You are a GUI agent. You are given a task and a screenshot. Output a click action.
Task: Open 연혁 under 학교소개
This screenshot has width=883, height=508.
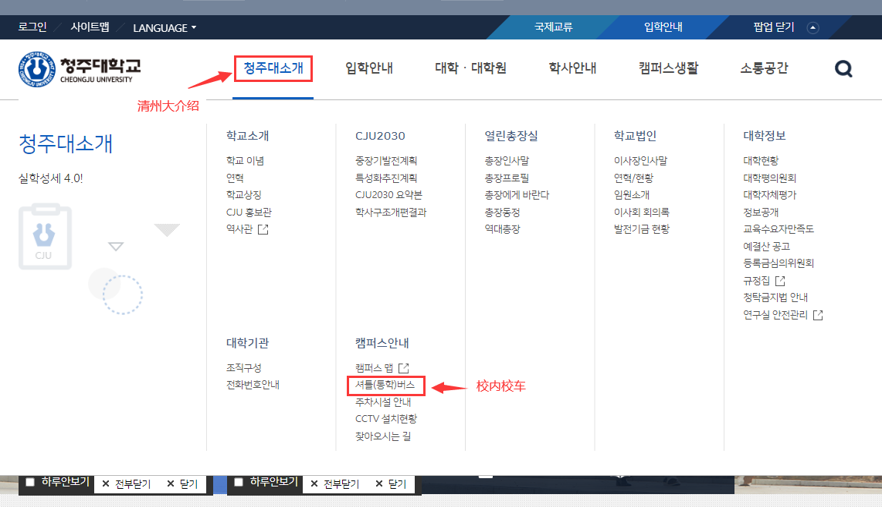pos(235,178)
